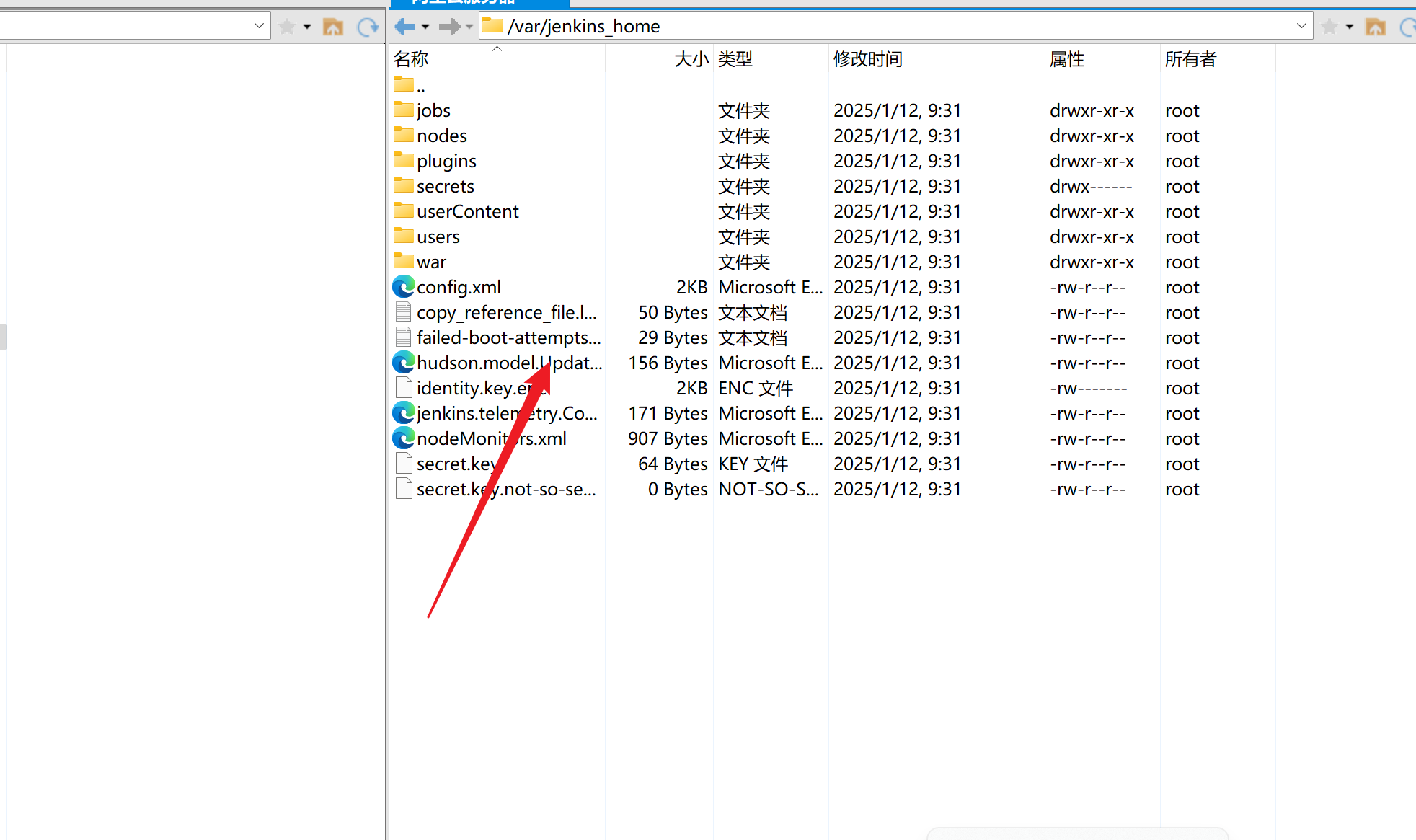Click the 'KEY 文件' type cell
The height and width of the screenshot is (840, 1416).
coord(753,464)
